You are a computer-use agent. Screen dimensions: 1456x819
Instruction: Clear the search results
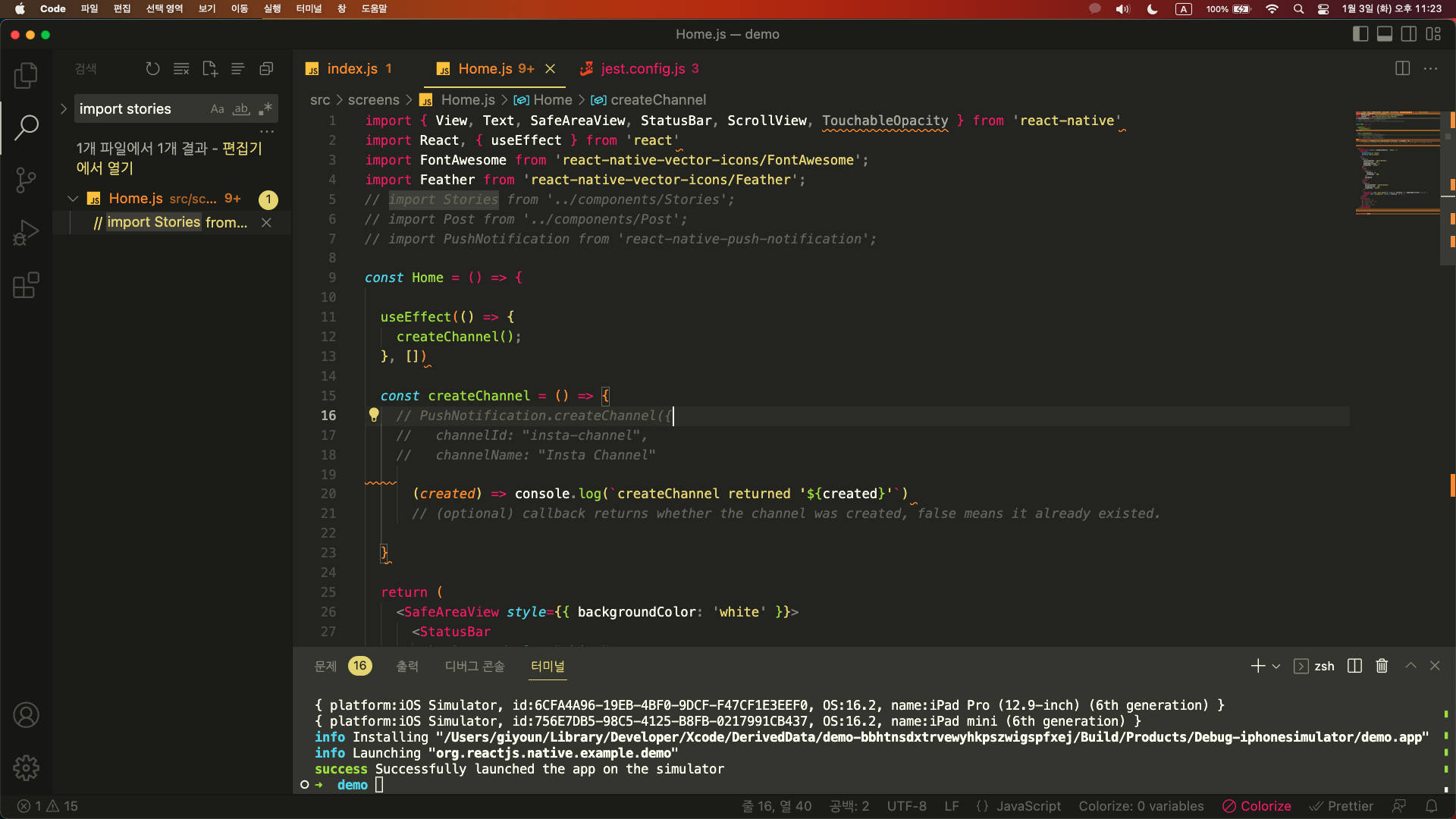pos(181,69)
